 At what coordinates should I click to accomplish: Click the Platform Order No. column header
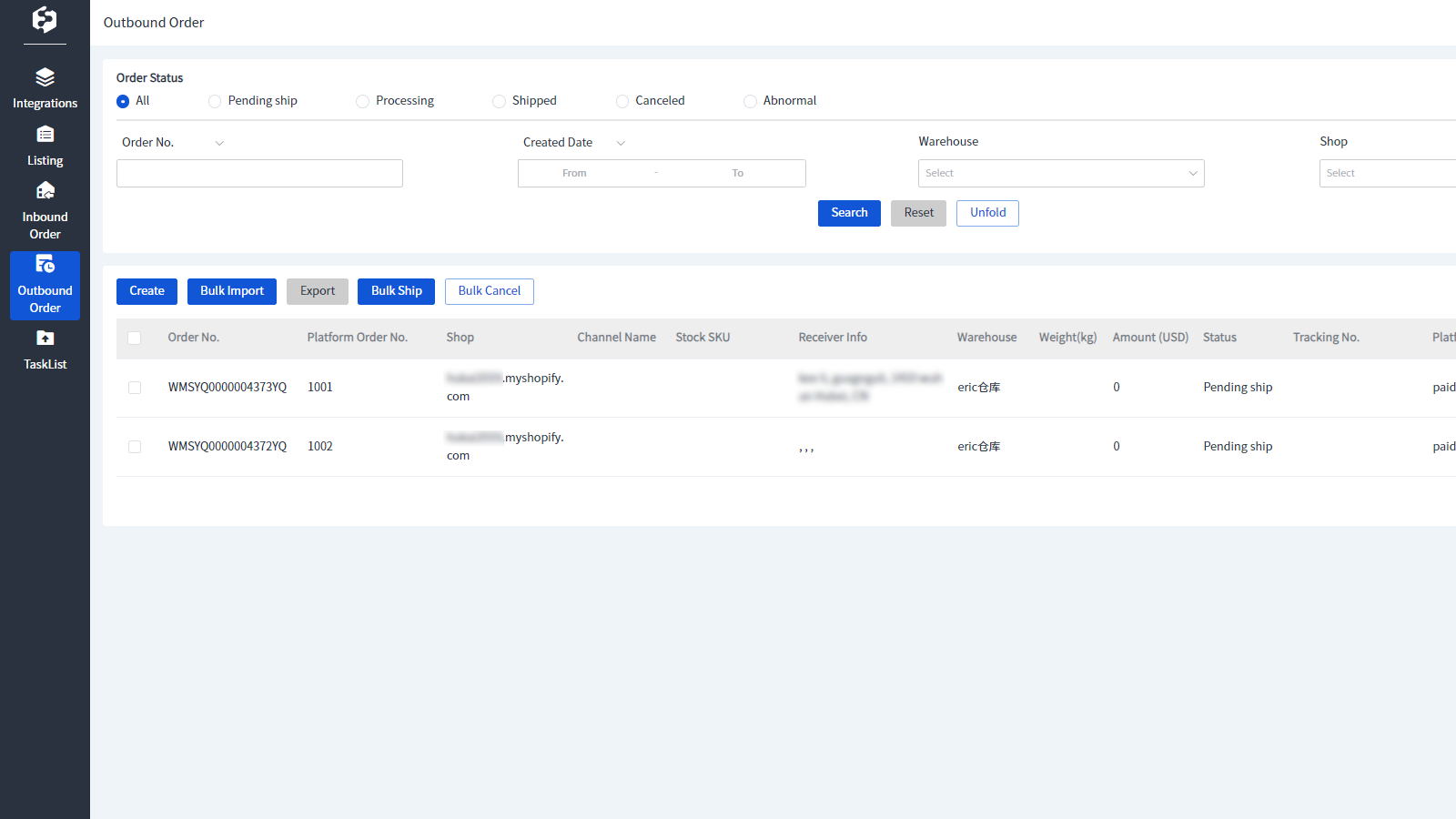tap(357, 338)
